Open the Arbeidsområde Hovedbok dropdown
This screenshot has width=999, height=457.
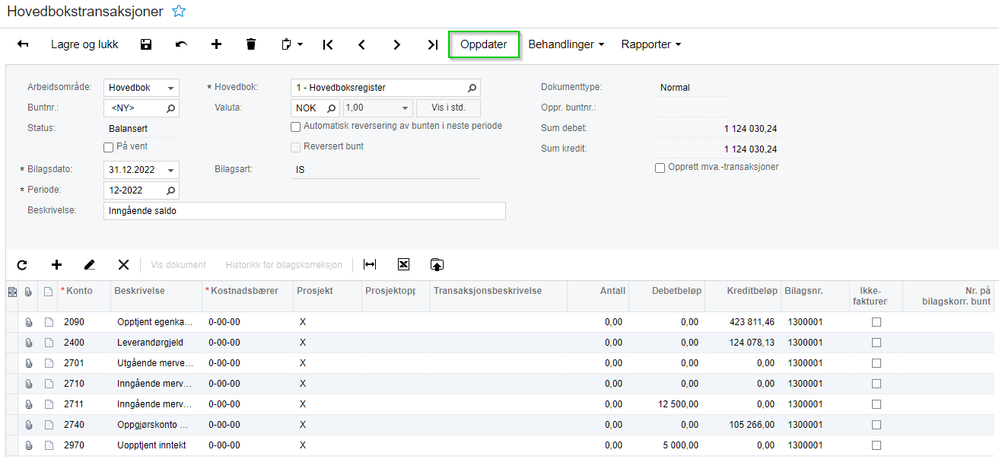click(x=171, y=88)
